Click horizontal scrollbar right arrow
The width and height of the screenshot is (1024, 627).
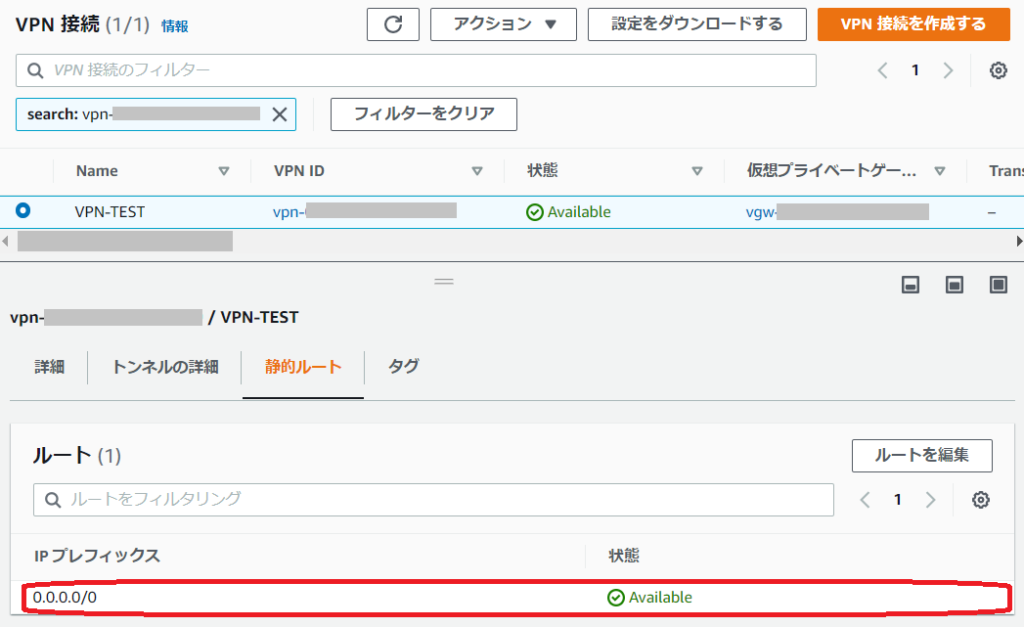click(x=1019, y=241)
